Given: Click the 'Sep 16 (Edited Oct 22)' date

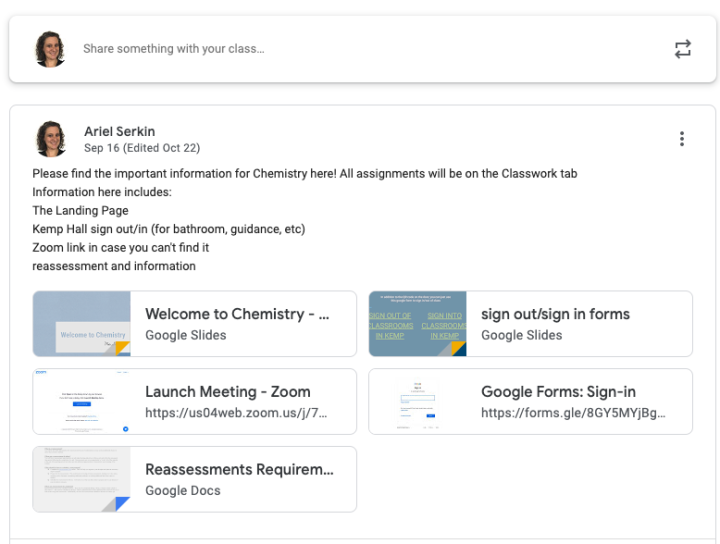Looking at the screenshot, I should pos(142,148).
